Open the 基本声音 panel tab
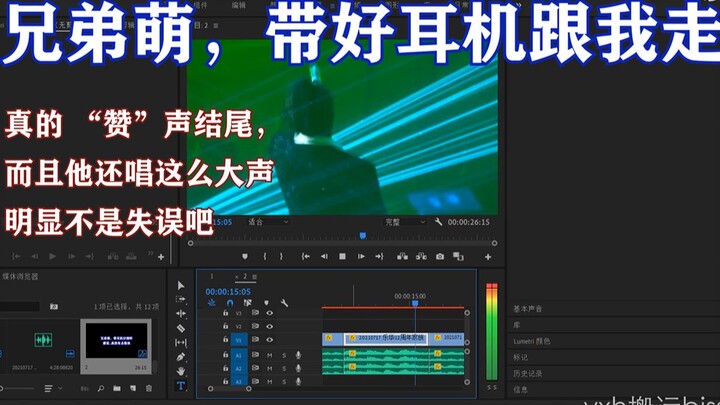 click(x=529, y=309)
